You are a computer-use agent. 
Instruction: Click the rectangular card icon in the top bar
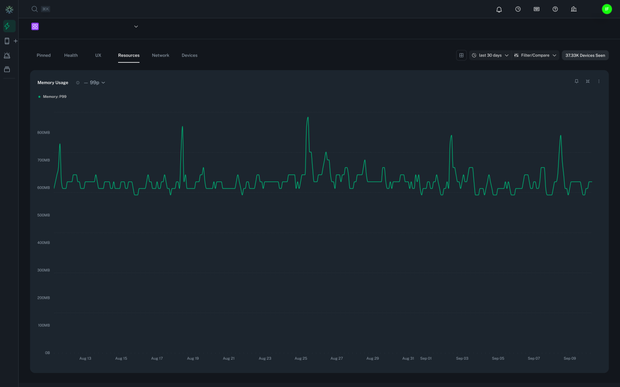(537, 9)
